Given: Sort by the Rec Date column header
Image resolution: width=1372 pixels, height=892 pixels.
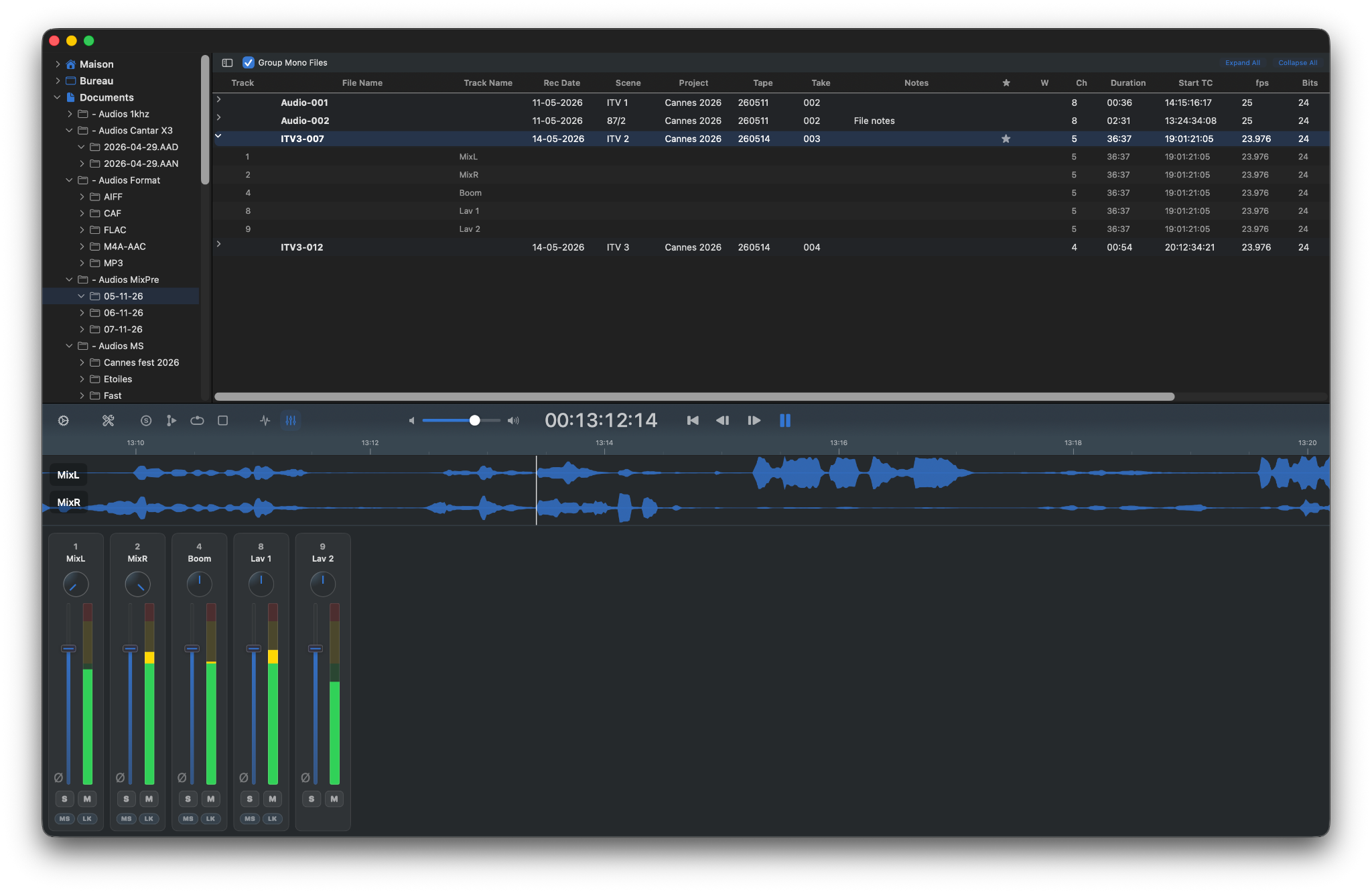Looking at the screenshot, I should (x=561, y=83).
